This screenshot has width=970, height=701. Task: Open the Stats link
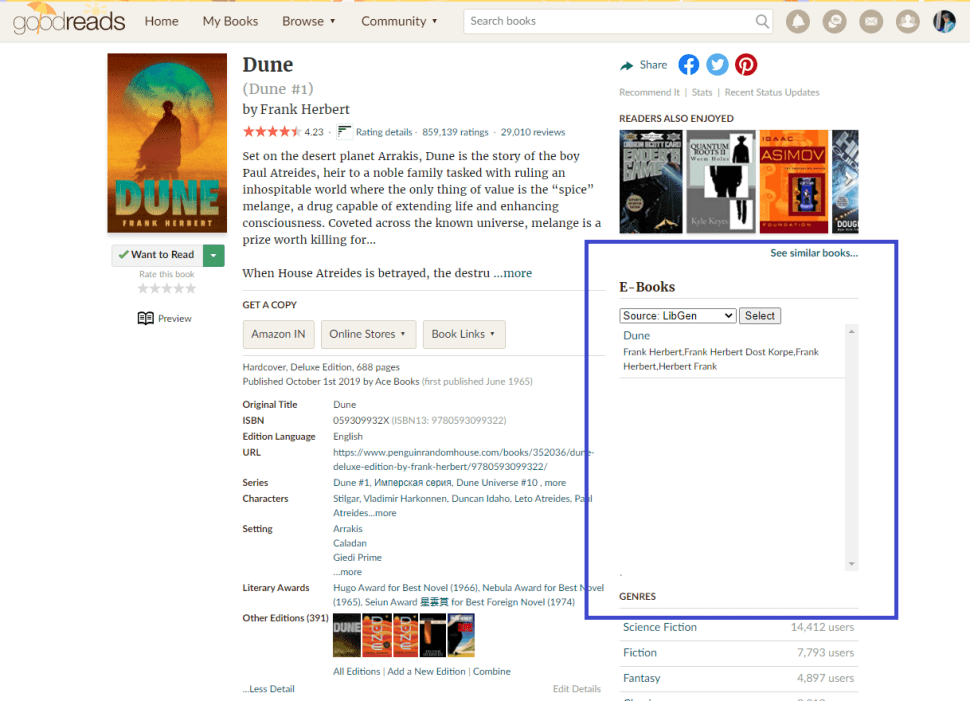pos(702,92)
